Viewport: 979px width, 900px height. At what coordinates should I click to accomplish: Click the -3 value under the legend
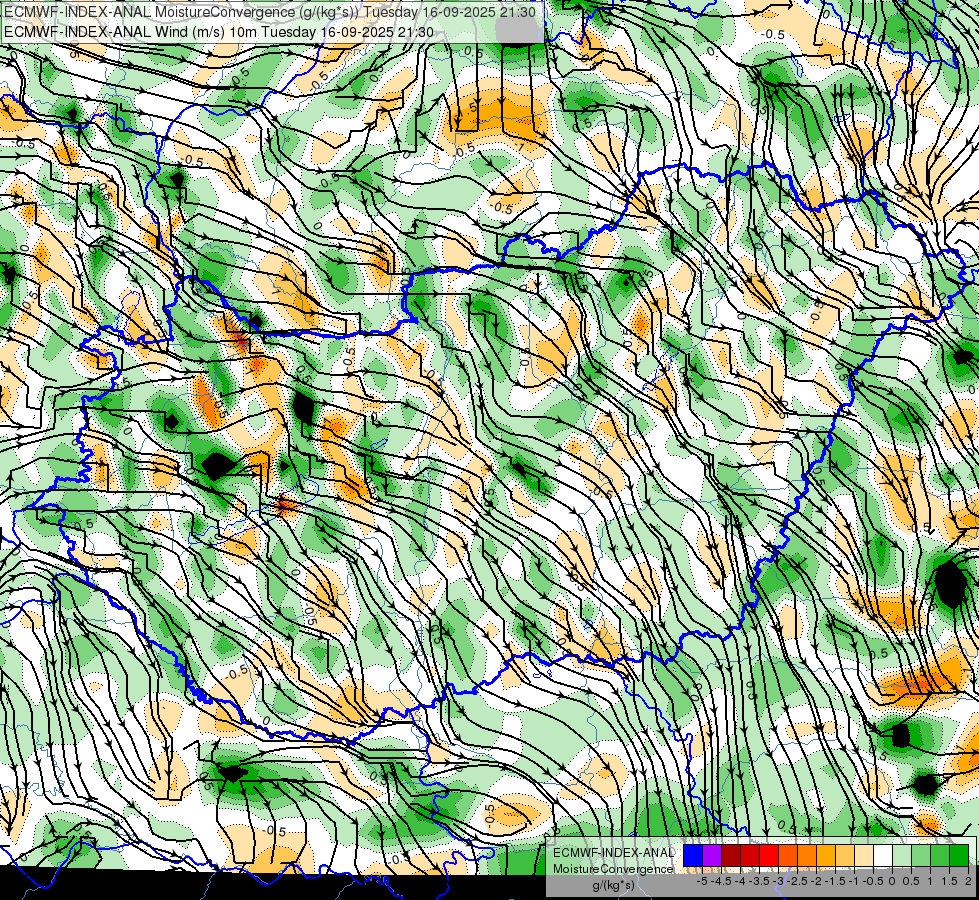click(778, 881)
